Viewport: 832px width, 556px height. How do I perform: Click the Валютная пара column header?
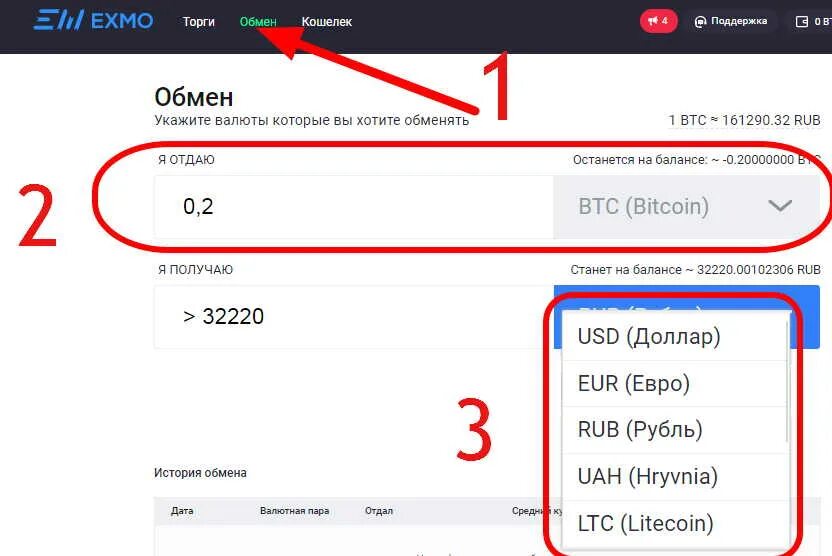pos(294,511)
